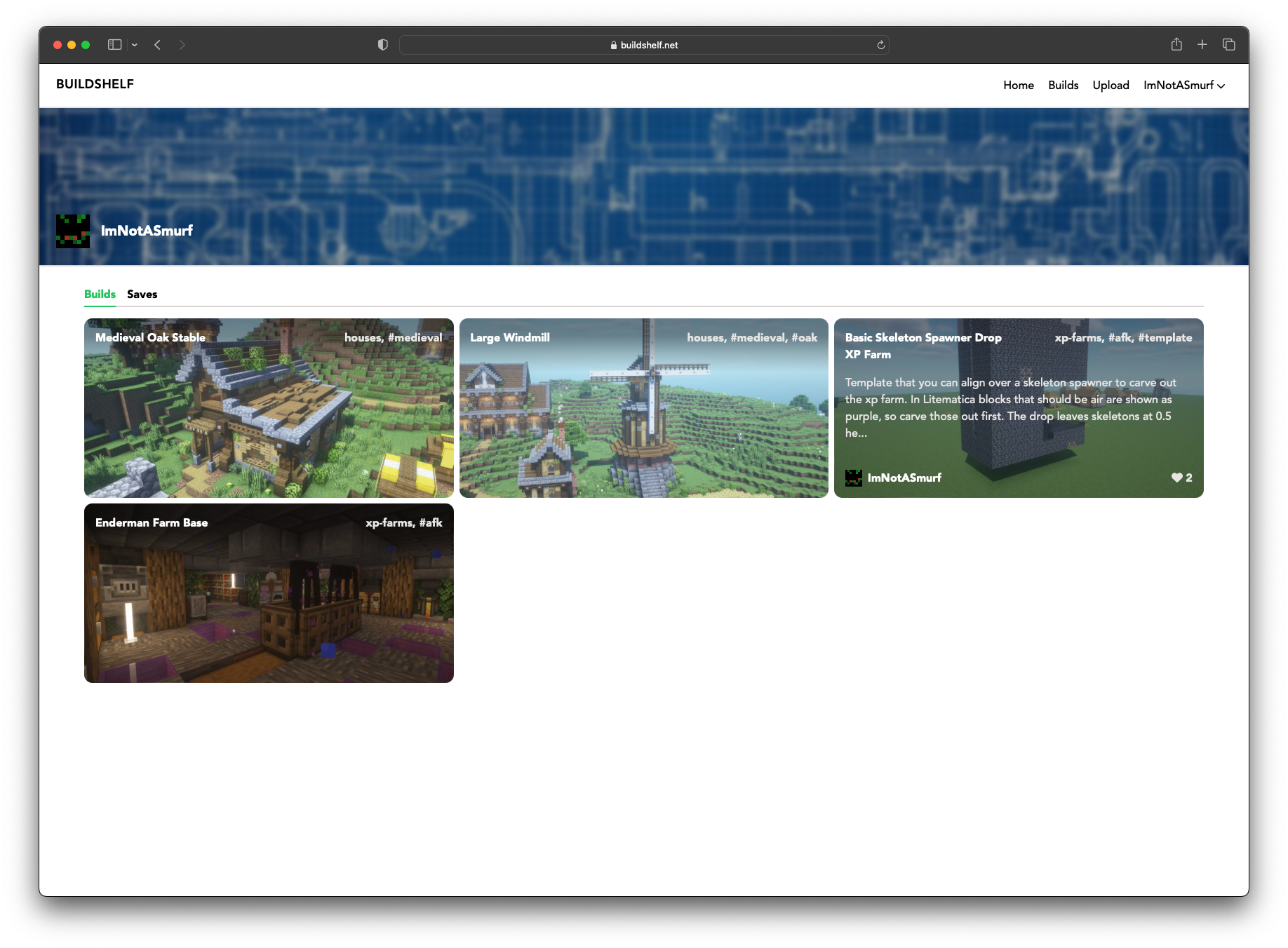Open a new tab with the plus icon
The image size is (1288, 948).
pos(1202,44)
